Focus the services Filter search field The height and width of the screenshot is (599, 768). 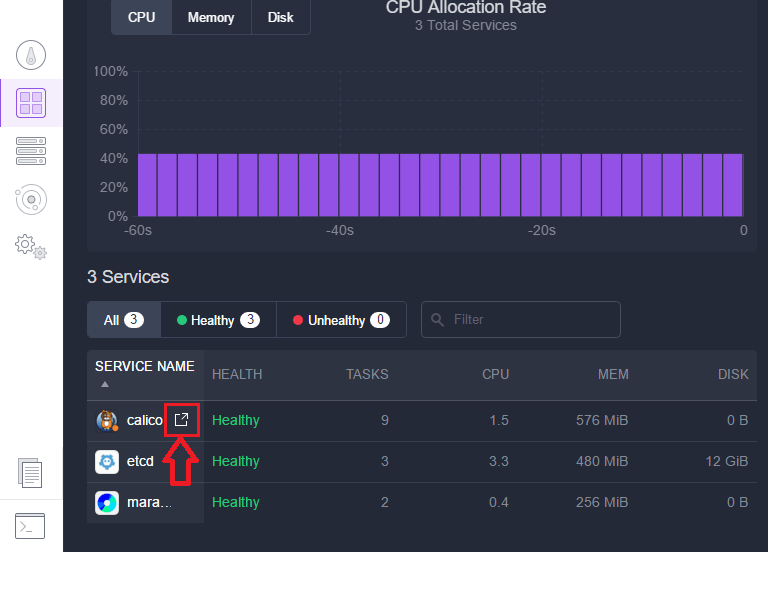click(x=521, y=320)
